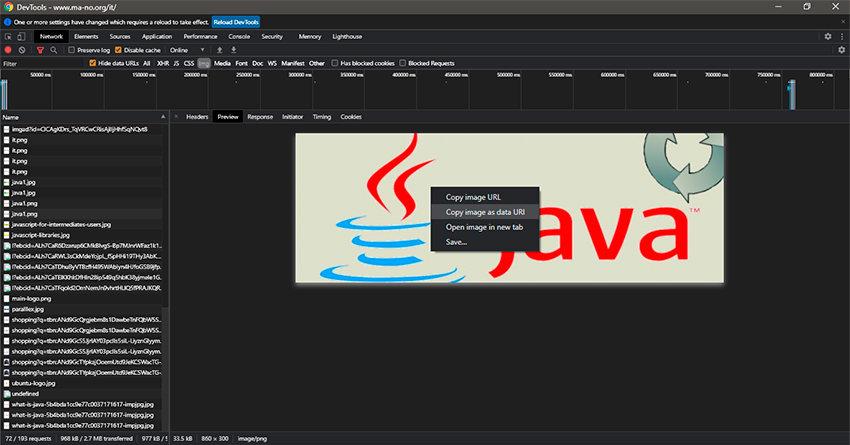Sort by the Name column arrow
This screenshot has width=850, height=445.
click(x=163, y=117)
